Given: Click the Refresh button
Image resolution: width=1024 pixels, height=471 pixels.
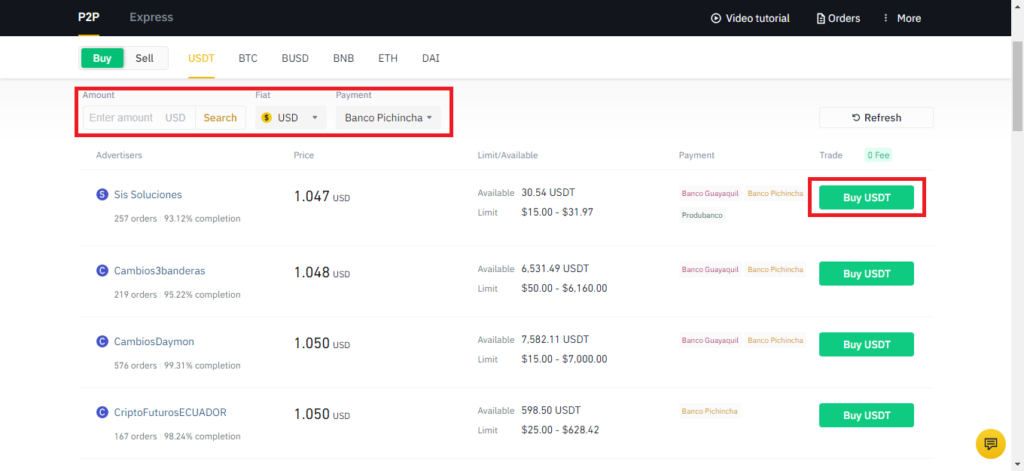Looking at the screenshot, I should [876, 118].
